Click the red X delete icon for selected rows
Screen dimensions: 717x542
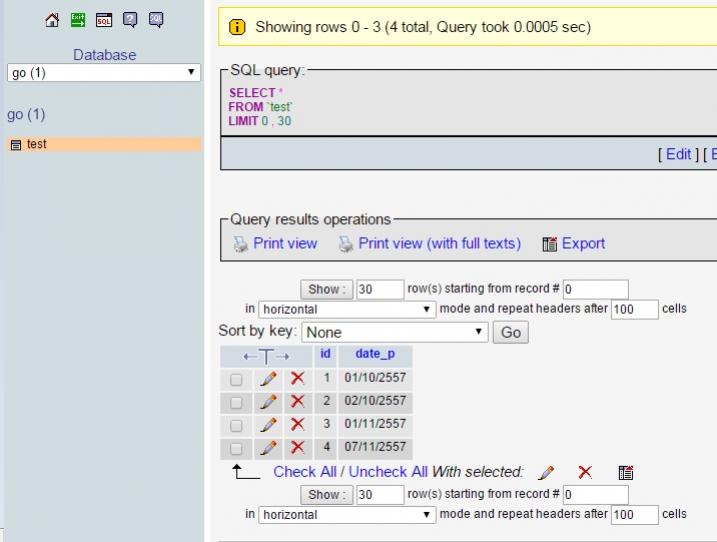click(585, 472)
